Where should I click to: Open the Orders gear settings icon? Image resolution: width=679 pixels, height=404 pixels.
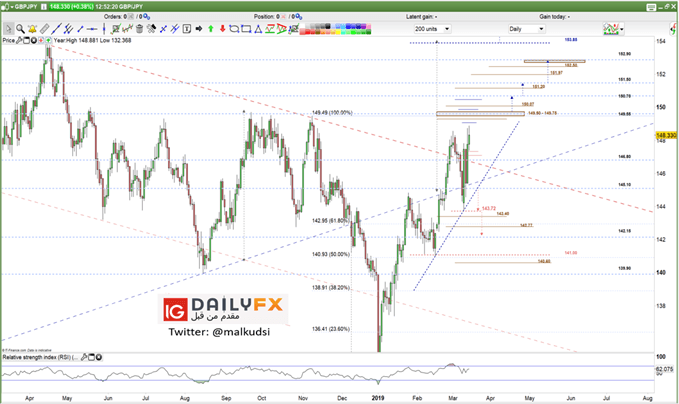(147, 16)
